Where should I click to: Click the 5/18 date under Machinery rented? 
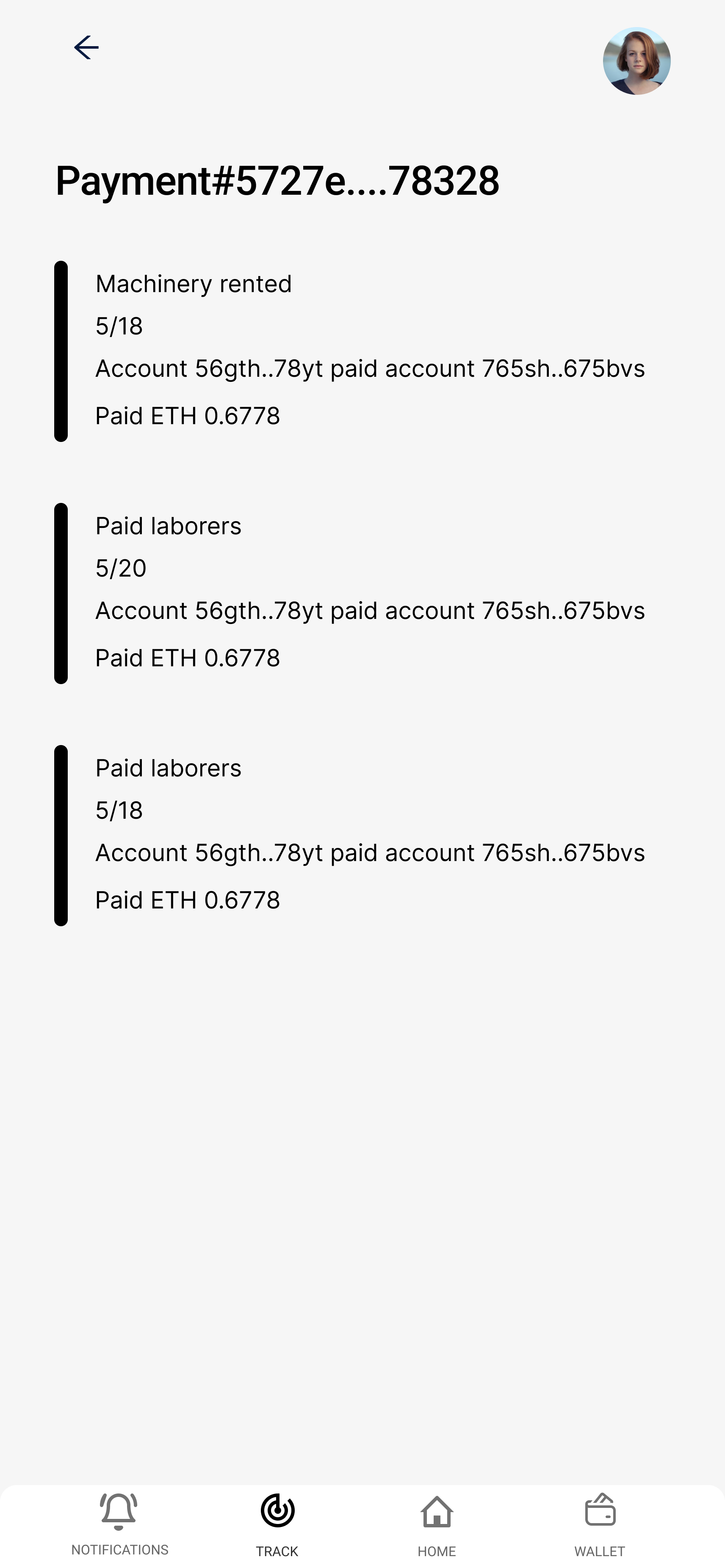(119, 326)
